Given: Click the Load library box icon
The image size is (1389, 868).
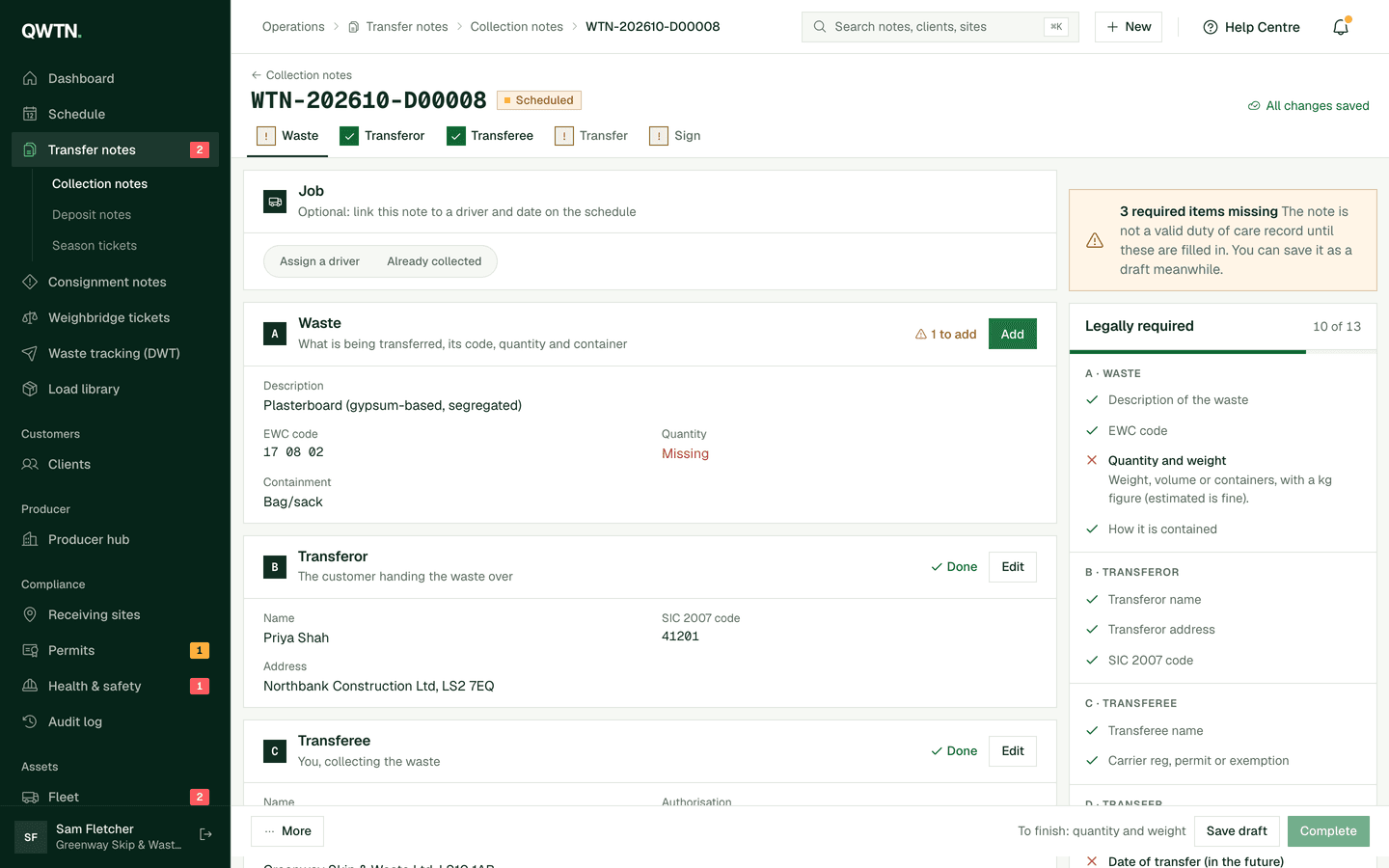Looking at the screenshot, I should [30, 389].
